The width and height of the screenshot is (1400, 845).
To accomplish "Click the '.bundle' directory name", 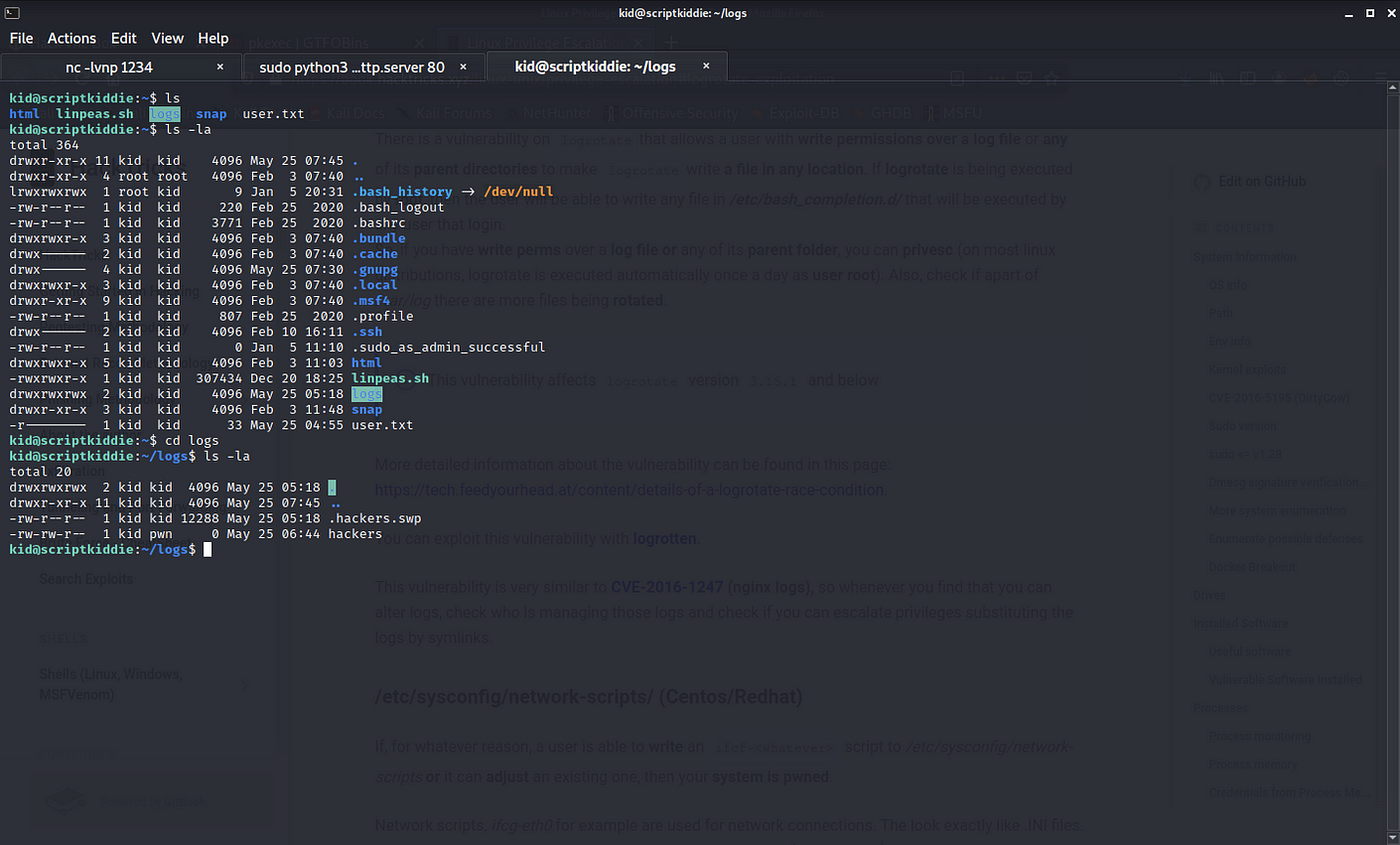I will click(379, 238).
